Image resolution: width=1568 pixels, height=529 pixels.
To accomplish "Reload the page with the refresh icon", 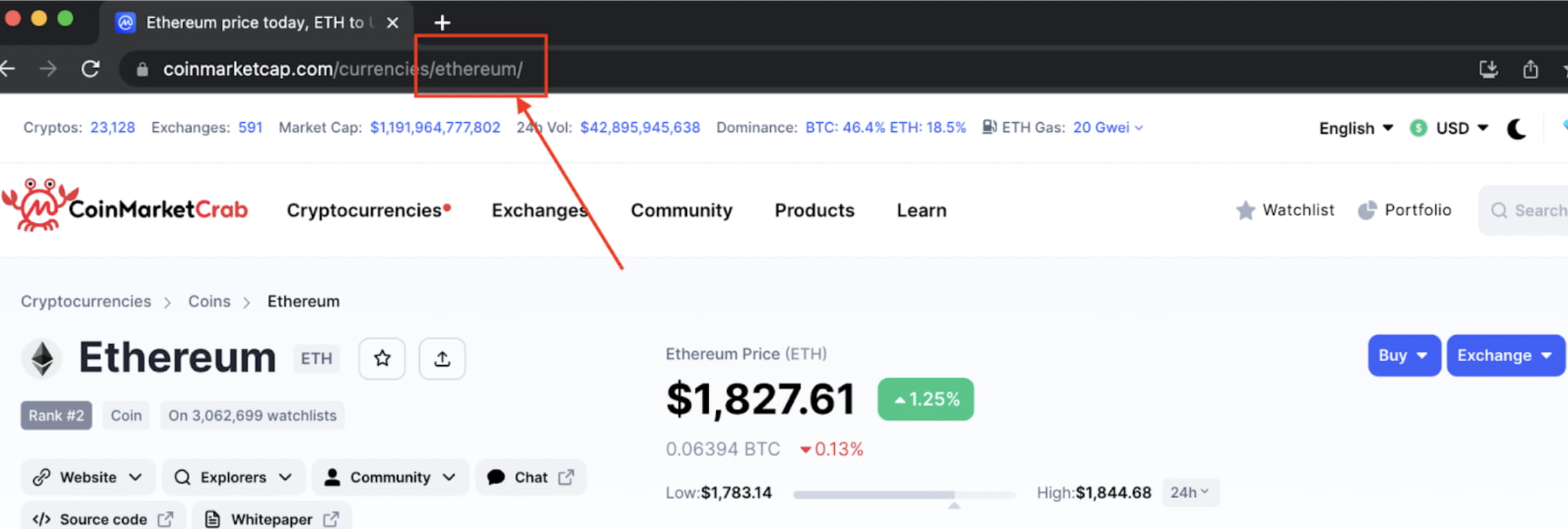I will pyautogui.click(x=91, y=69).
